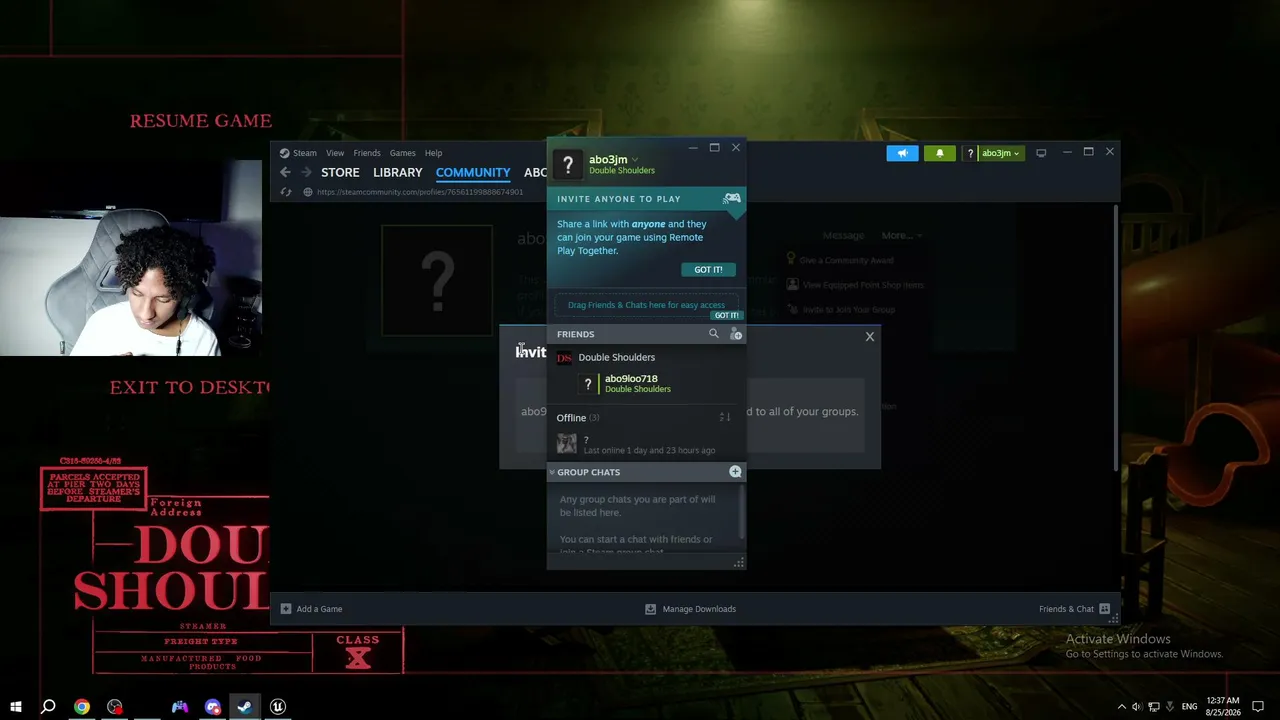This screenshot has width=1280, height=720.
Task: Go forward with the Steam forward arrow
Action: click(x=307, y=172)
